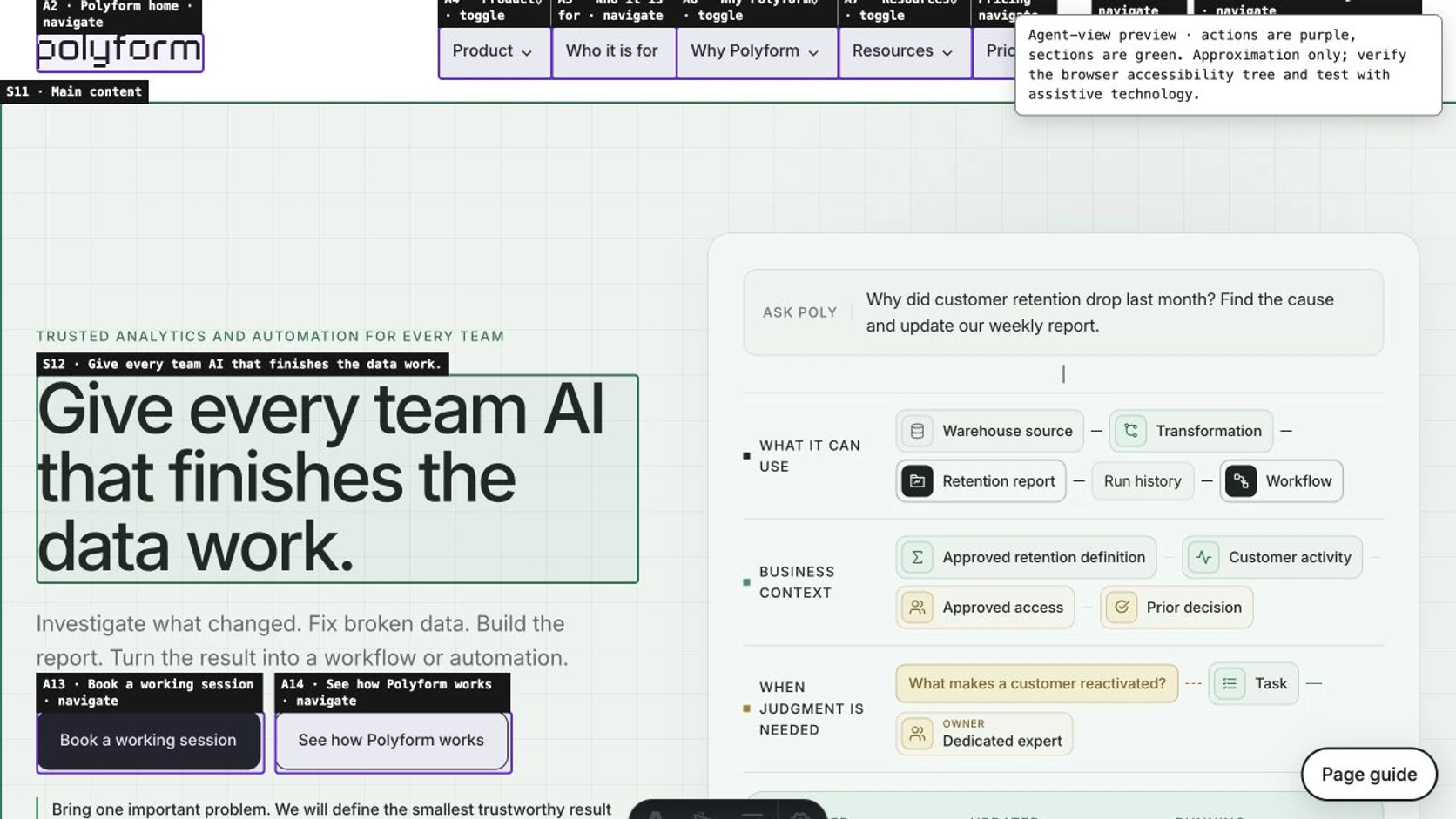Click the Workflow chip icon
The height and width of the screenshot is (819, 1456).
[x=1241, y=481]
